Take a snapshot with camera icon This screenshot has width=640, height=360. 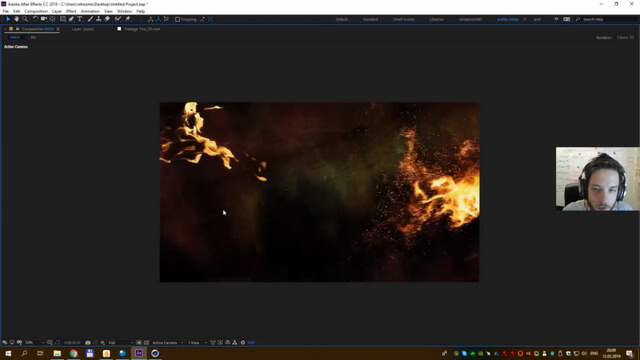point(88,342)
